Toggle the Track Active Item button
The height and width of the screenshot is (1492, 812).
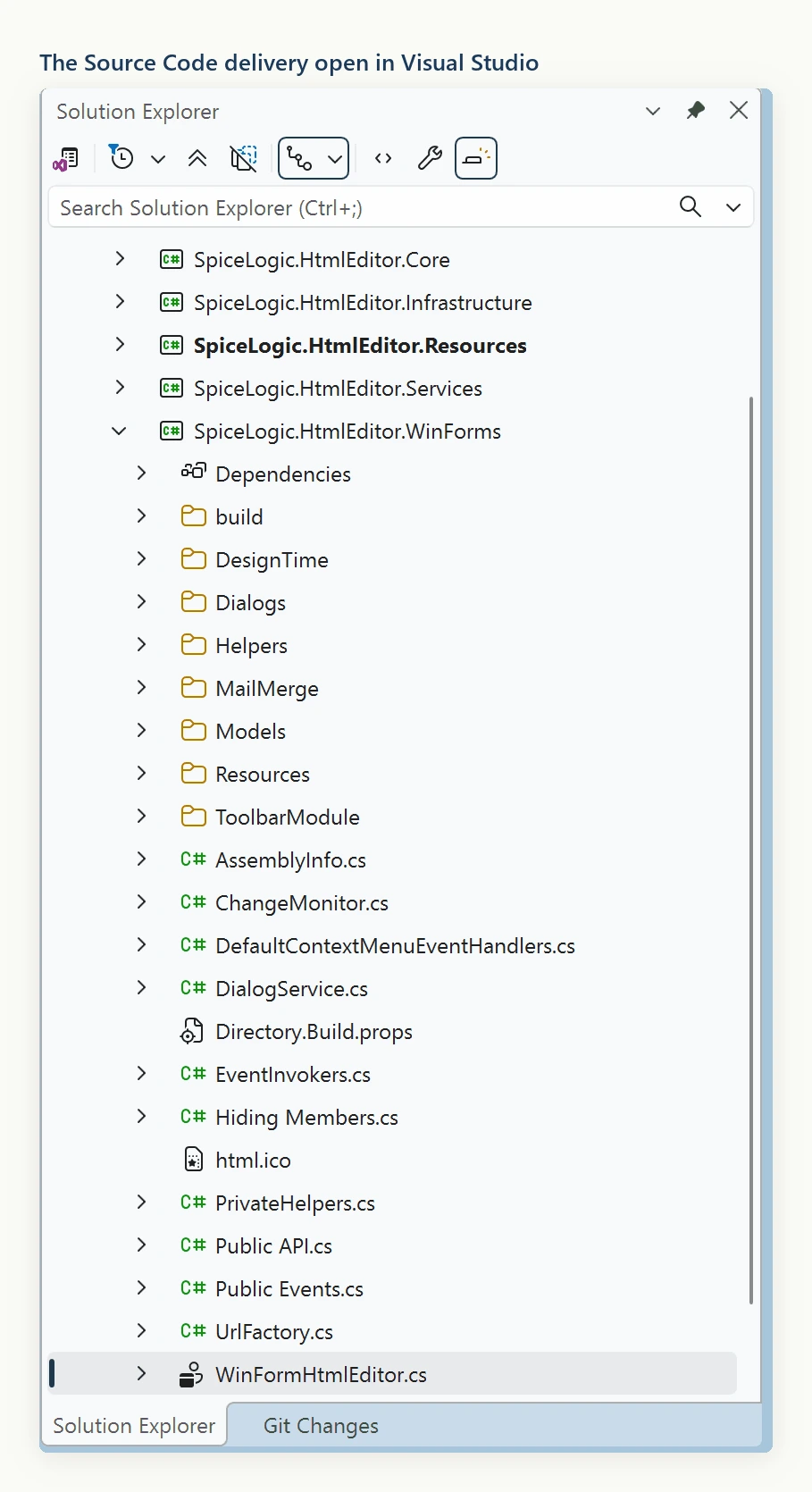[299, 159]
